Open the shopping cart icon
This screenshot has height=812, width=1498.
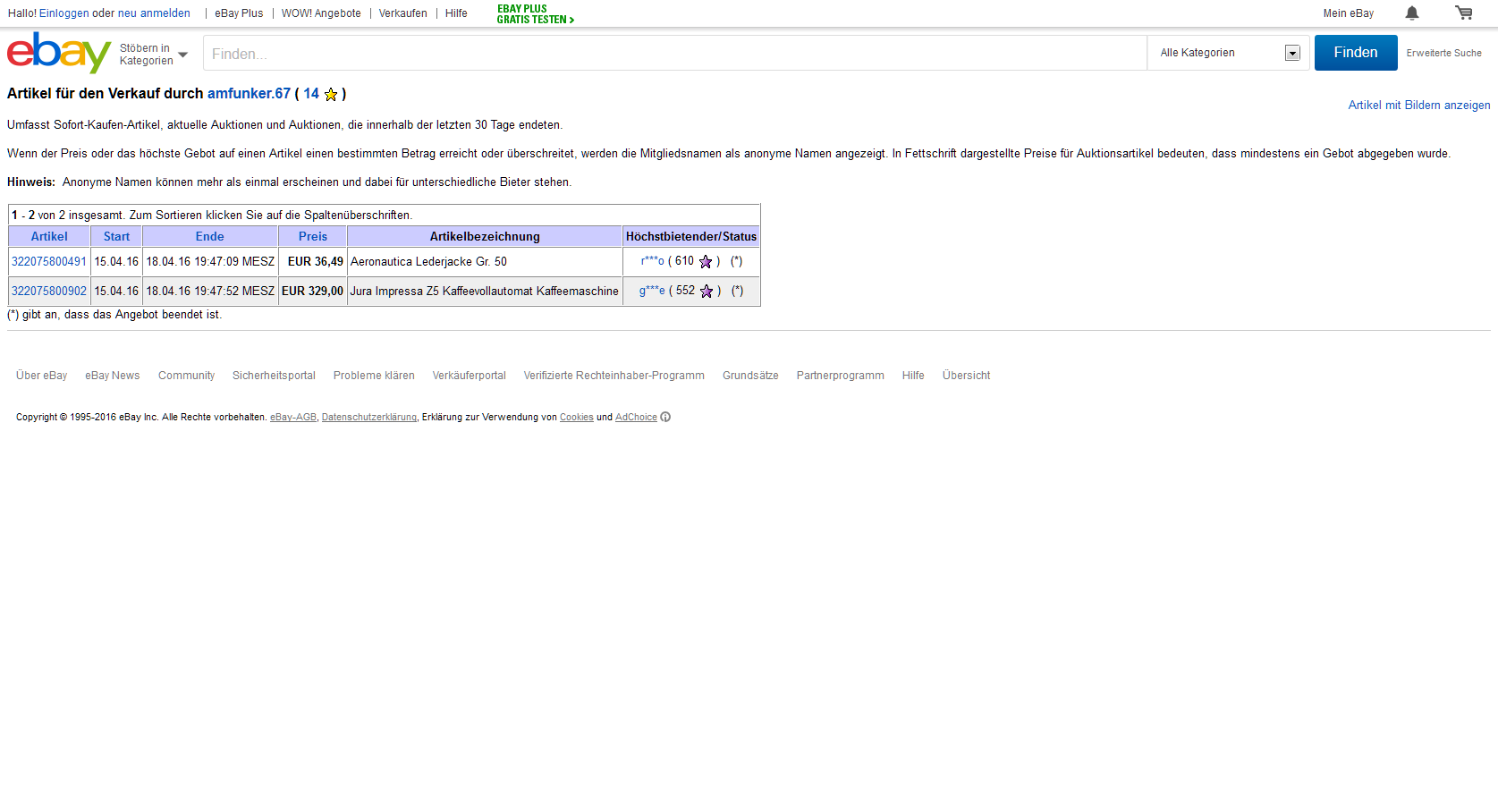1464,13
